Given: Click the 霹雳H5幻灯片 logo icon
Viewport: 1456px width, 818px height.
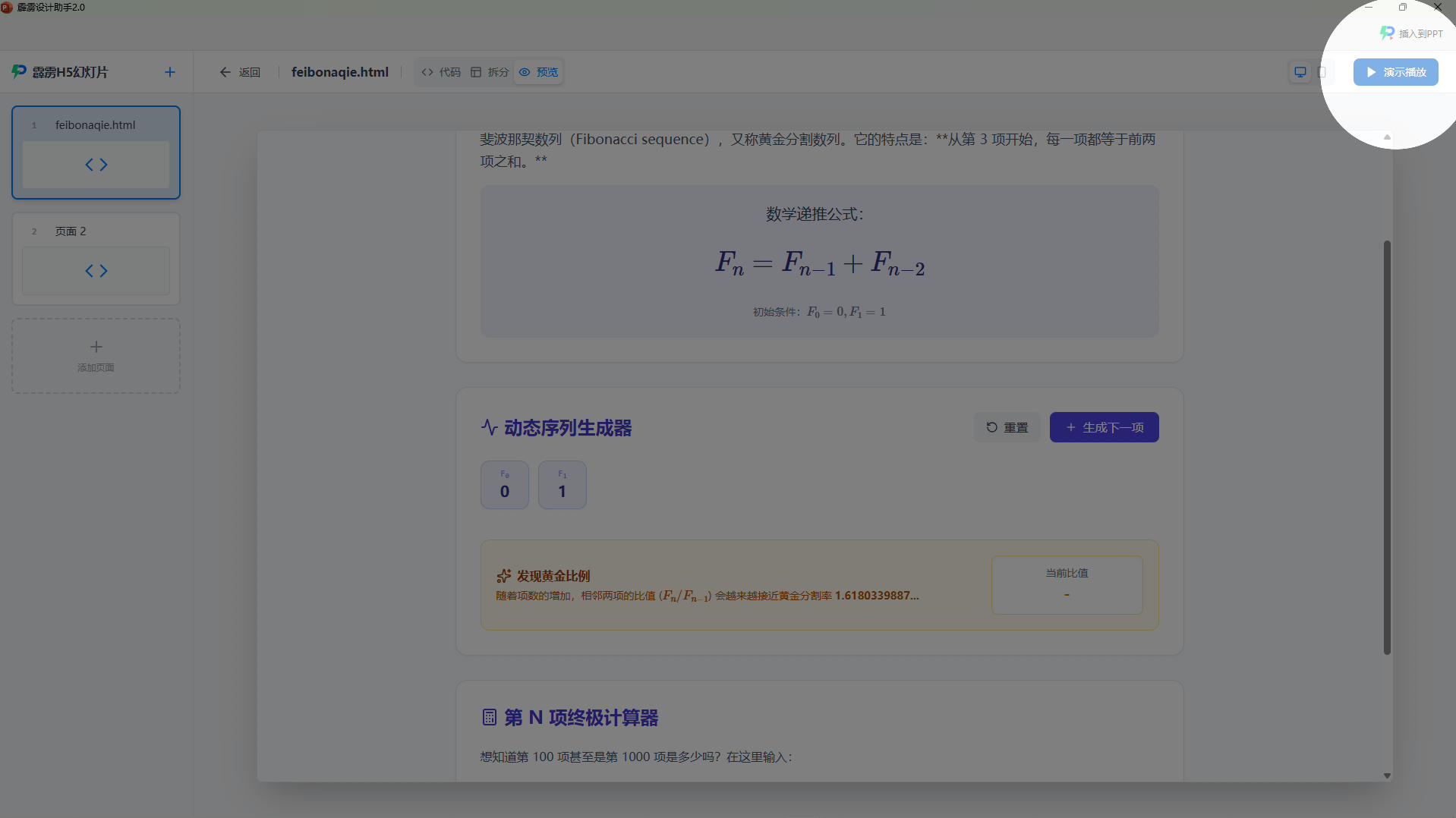Looking at the screenshot, I should (19, 71).
